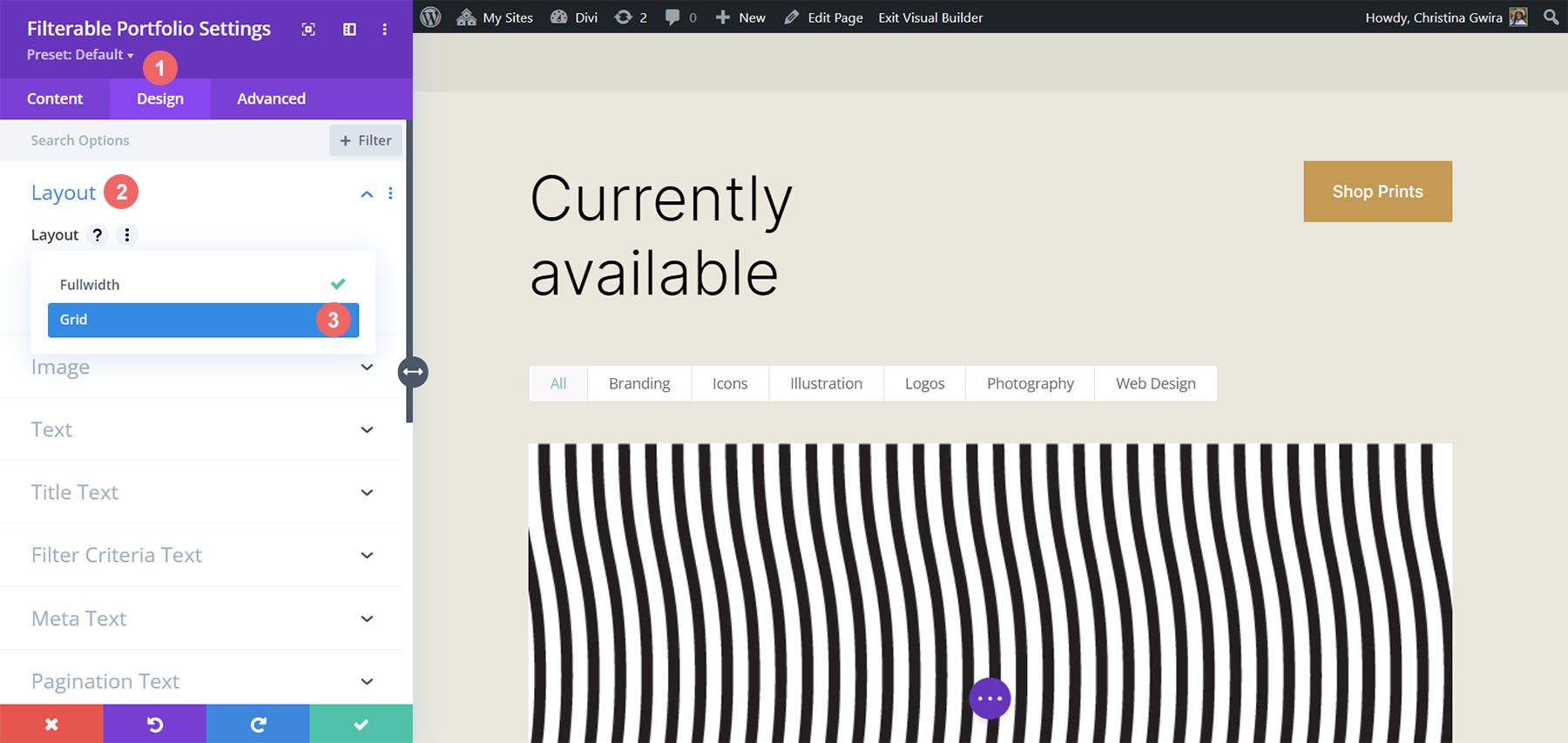Click the updates icon showing 2

(x=631, y=17)
